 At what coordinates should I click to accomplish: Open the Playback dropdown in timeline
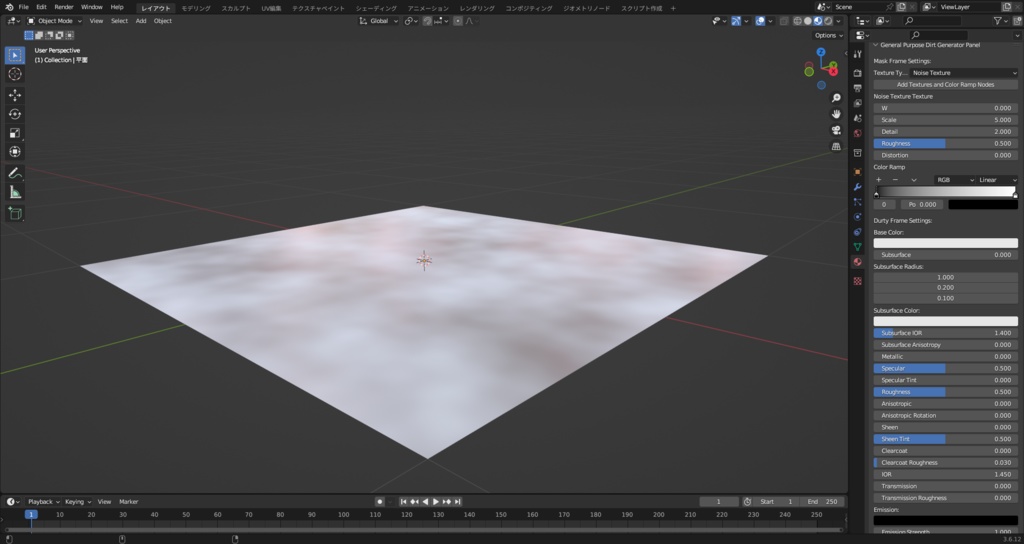point(44,502)
